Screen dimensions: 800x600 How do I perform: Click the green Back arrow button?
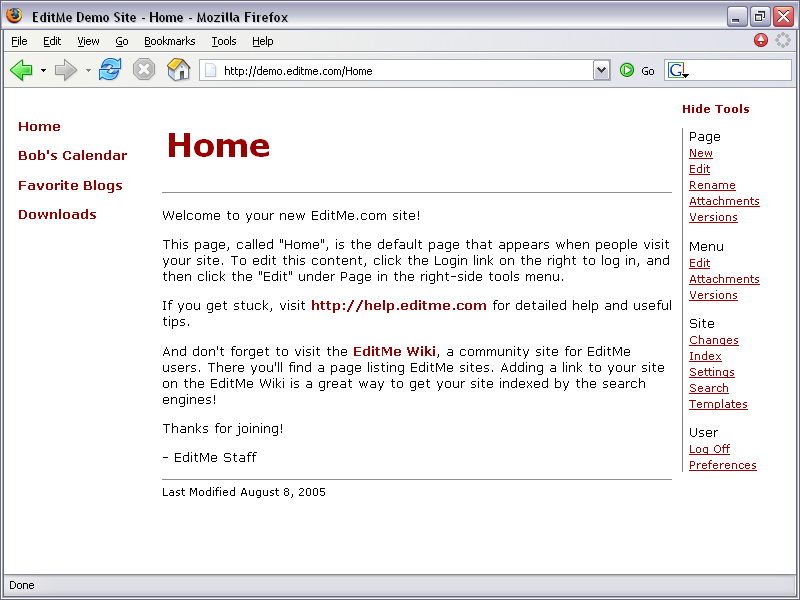pyautogui.click(x=21, y=70)
